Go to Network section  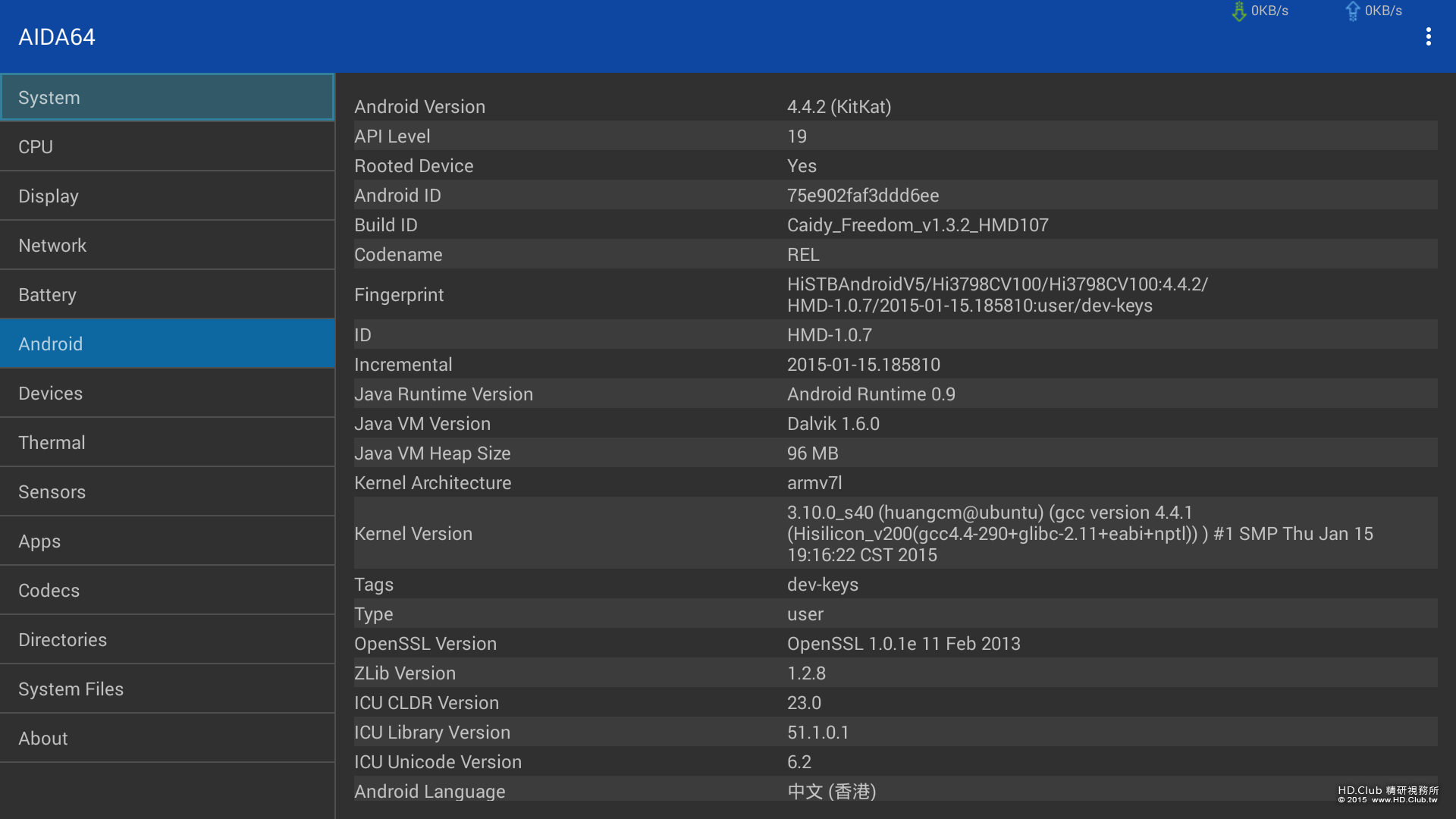click(167, 245)
